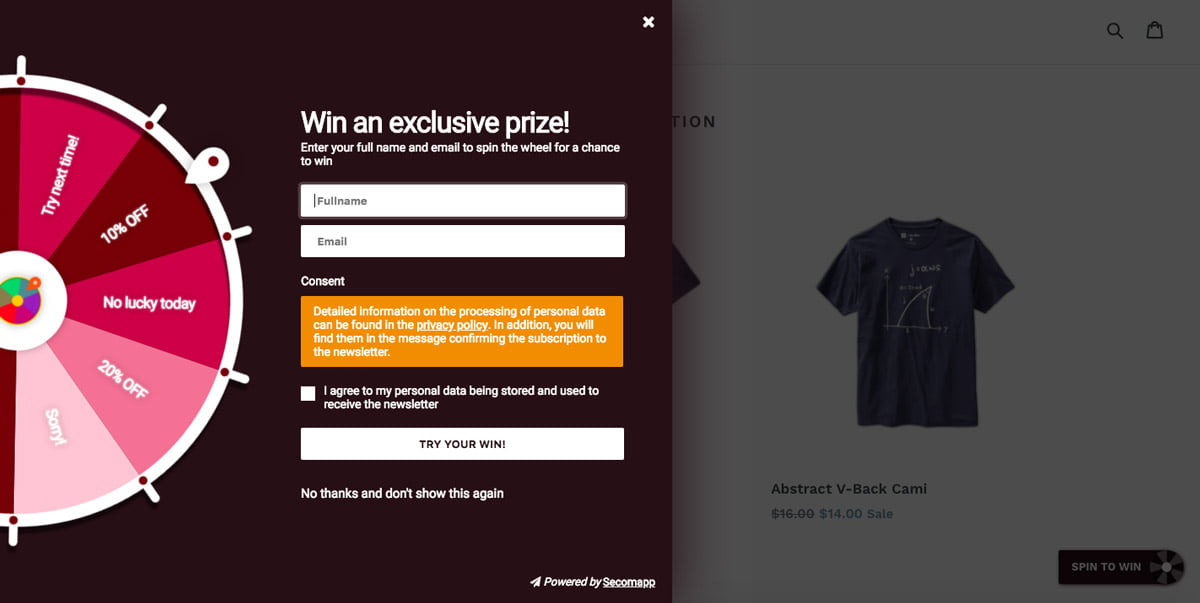Focus the Fullname input field

[x=463, y=200]
